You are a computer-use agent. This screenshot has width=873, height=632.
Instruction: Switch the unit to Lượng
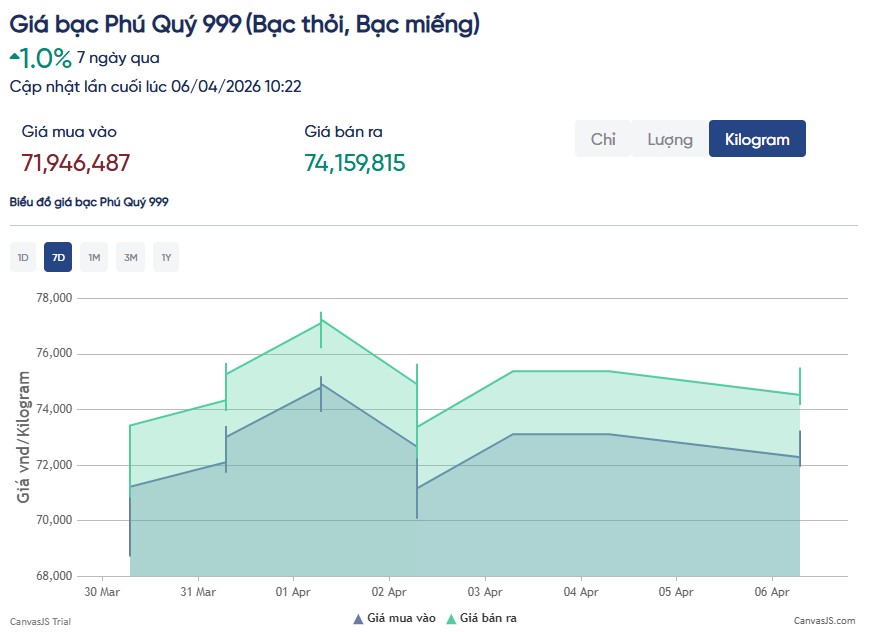tap(669, 139)
